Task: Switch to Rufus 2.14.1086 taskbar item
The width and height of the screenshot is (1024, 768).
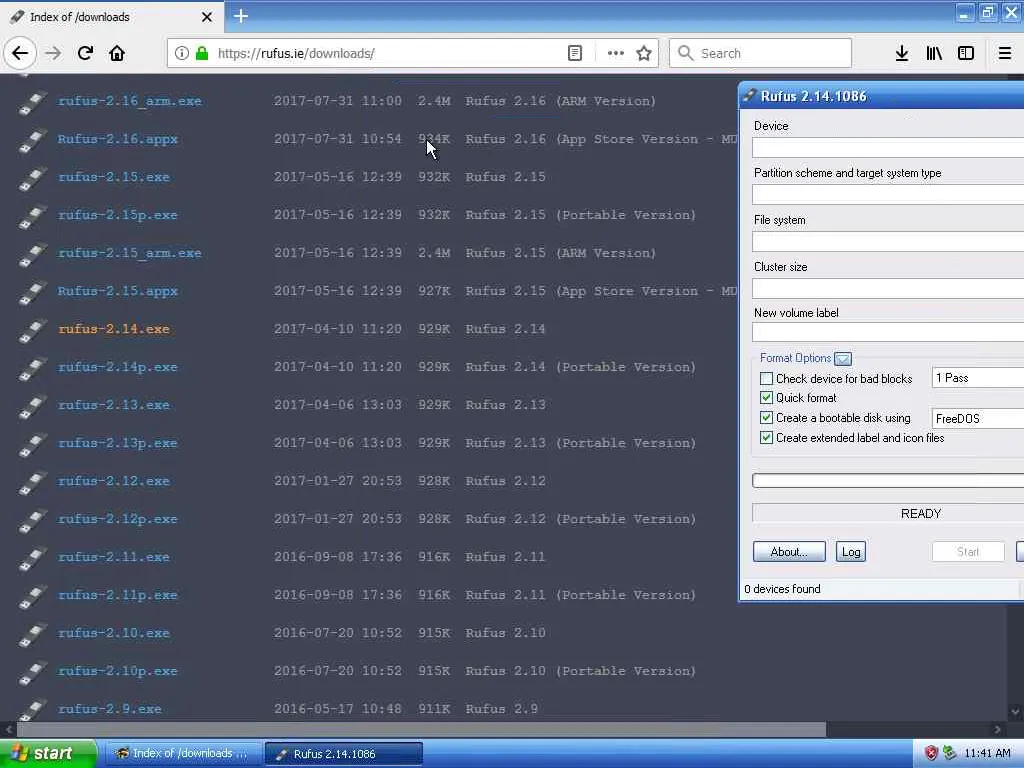Action: [x=344, y=754]
